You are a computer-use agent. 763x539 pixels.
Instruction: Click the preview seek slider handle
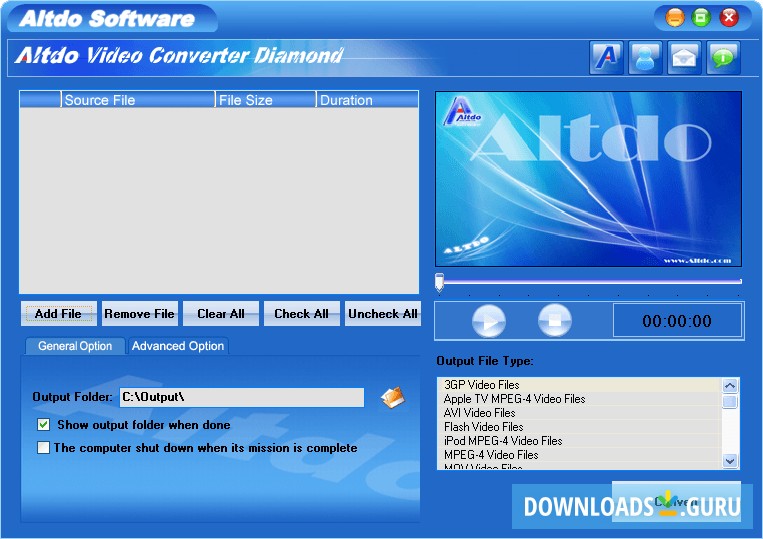pyautogui.click(x=439, y=282)
